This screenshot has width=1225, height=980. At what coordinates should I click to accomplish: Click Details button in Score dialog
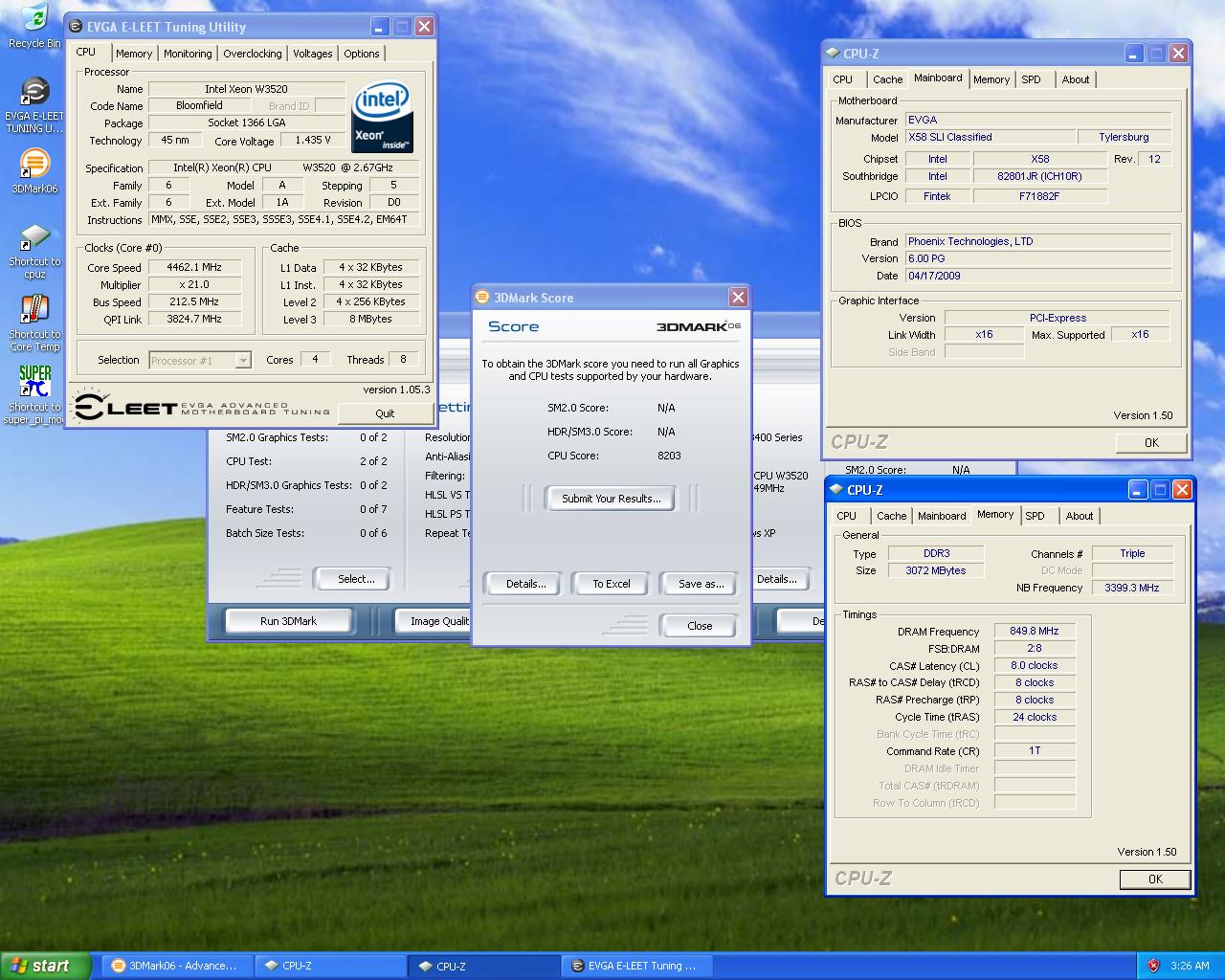pos(526,584)
